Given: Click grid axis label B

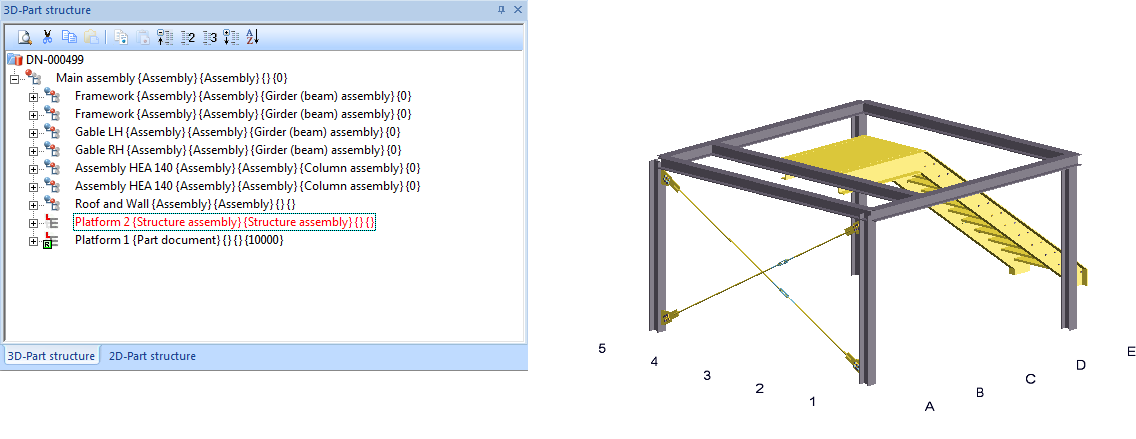Looking at the screenshot, I should pyautogui.click(x=980, y=393).
